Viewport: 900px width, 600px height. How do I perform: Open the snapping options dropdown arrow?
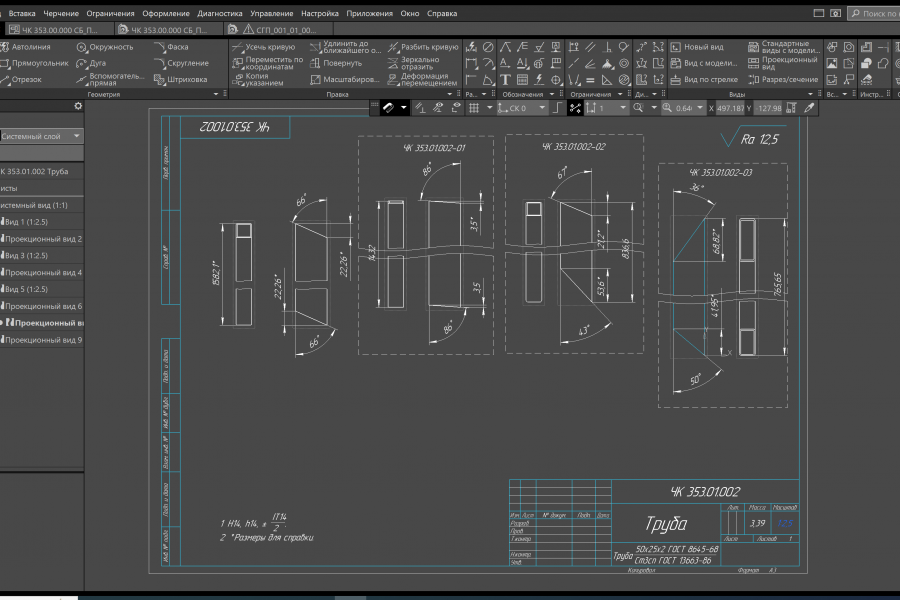(x=404, y=108)
